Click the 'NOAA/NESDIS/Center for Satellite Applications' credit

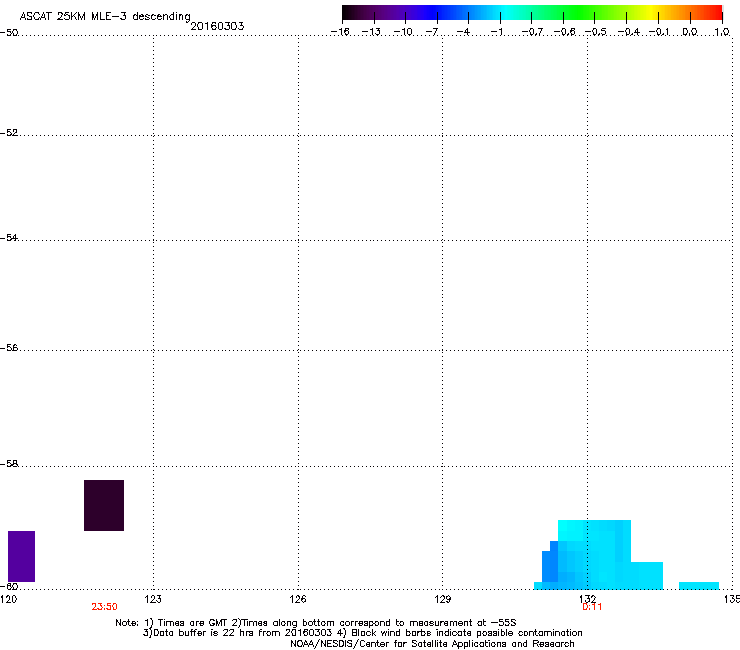click(432, 644)
